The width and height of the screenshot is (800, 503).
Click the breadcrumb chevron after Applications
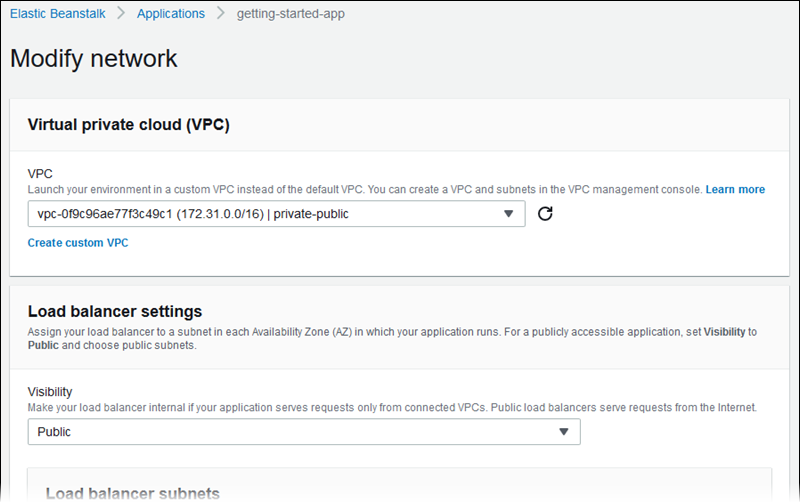[x=220, y=14]
